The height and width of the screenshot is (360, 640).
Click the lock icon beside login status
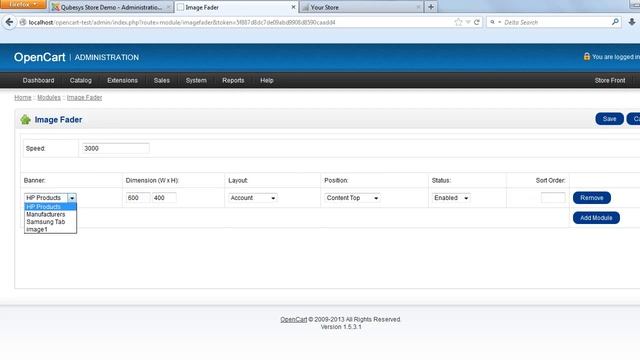[587, 56]
